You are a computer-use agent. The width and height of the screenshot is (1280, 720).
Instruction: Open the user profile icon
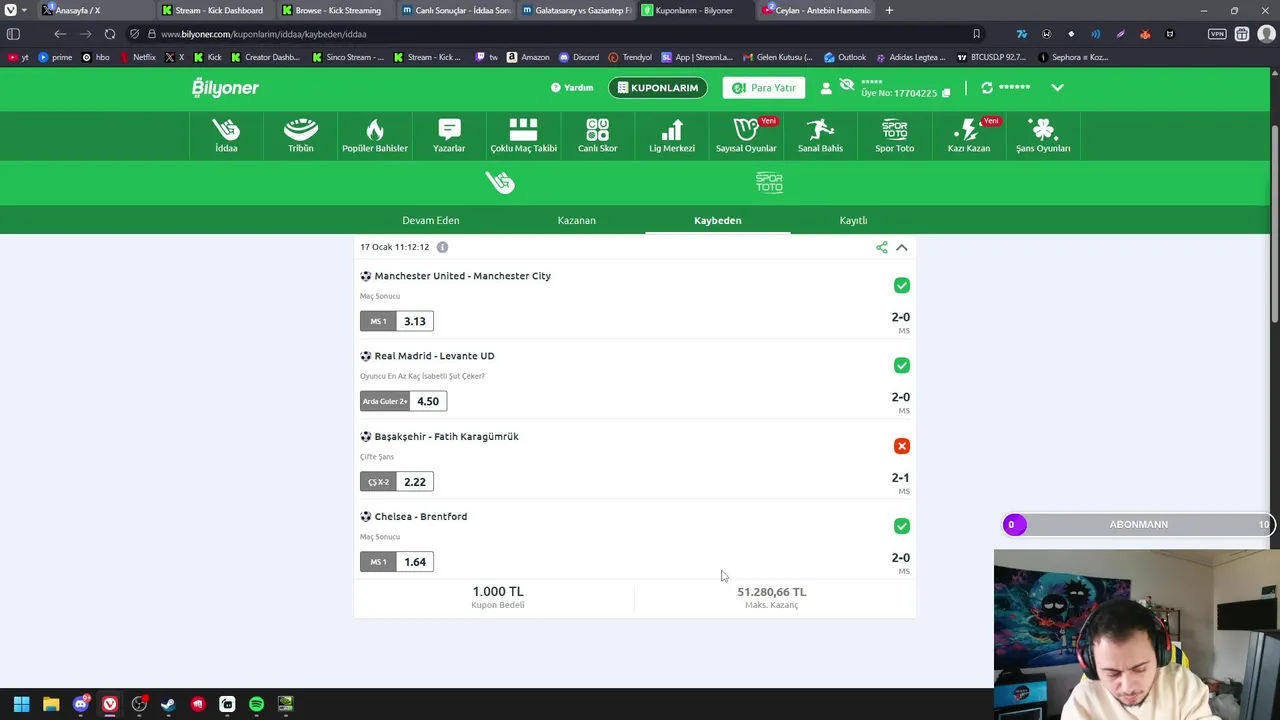pos(826,88)
